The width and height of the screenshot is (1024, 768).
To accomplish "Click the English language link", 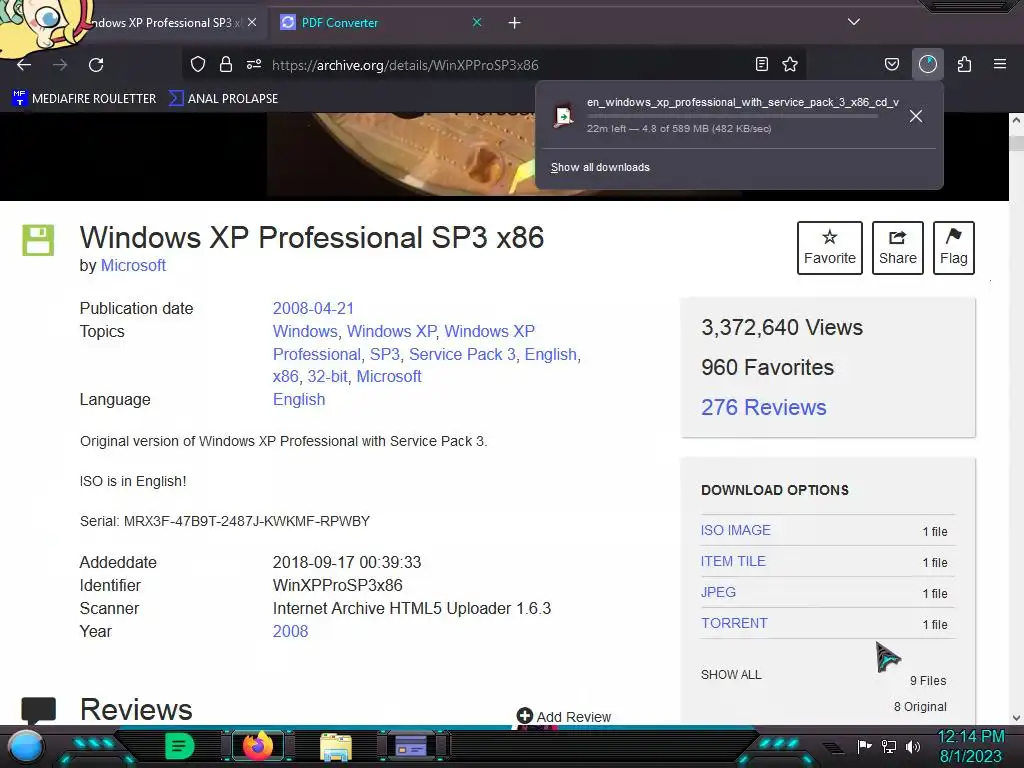I will pyautogui.click(x=298, y=399).
